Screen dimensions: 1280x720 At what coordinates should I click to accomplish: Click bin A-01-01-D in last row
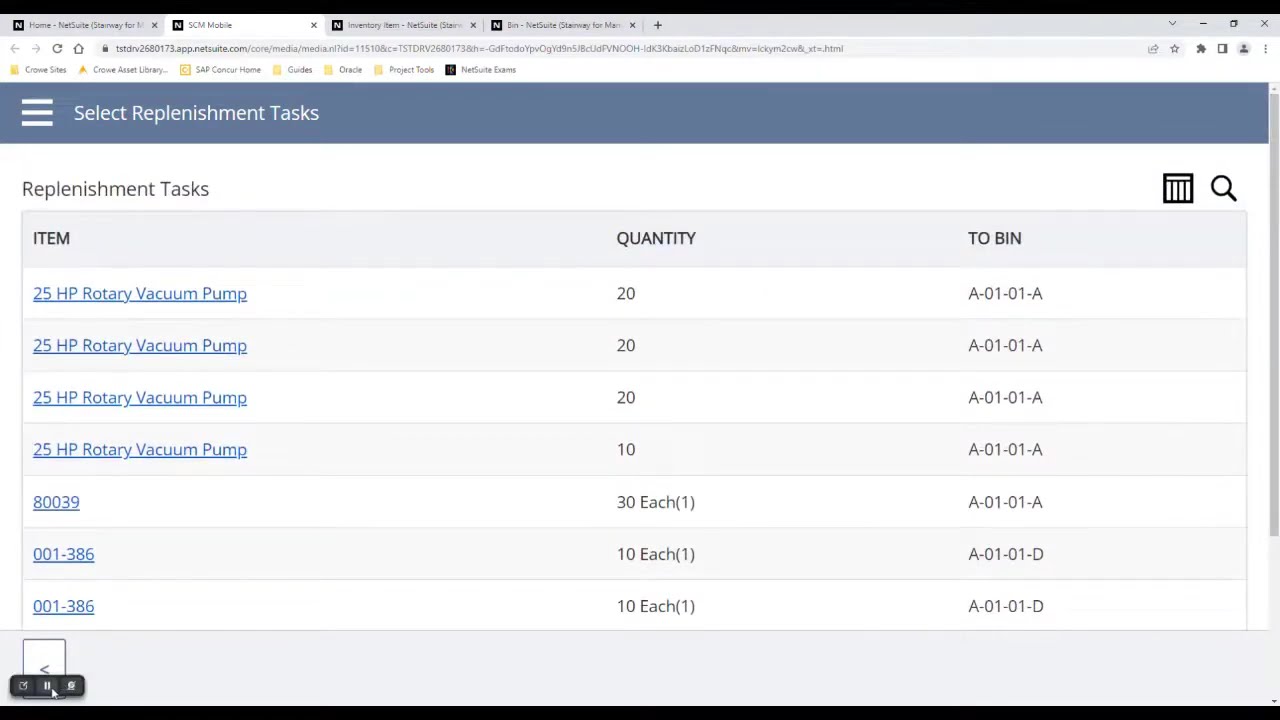[1005, 606]
